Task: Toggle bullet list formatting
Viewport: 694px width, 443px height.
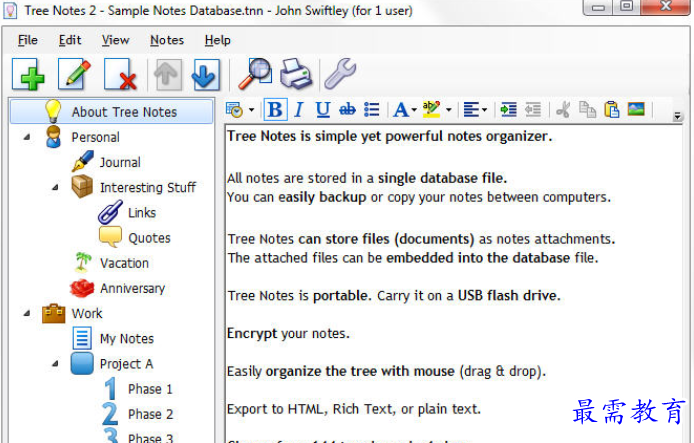Action: pos(372,109)
